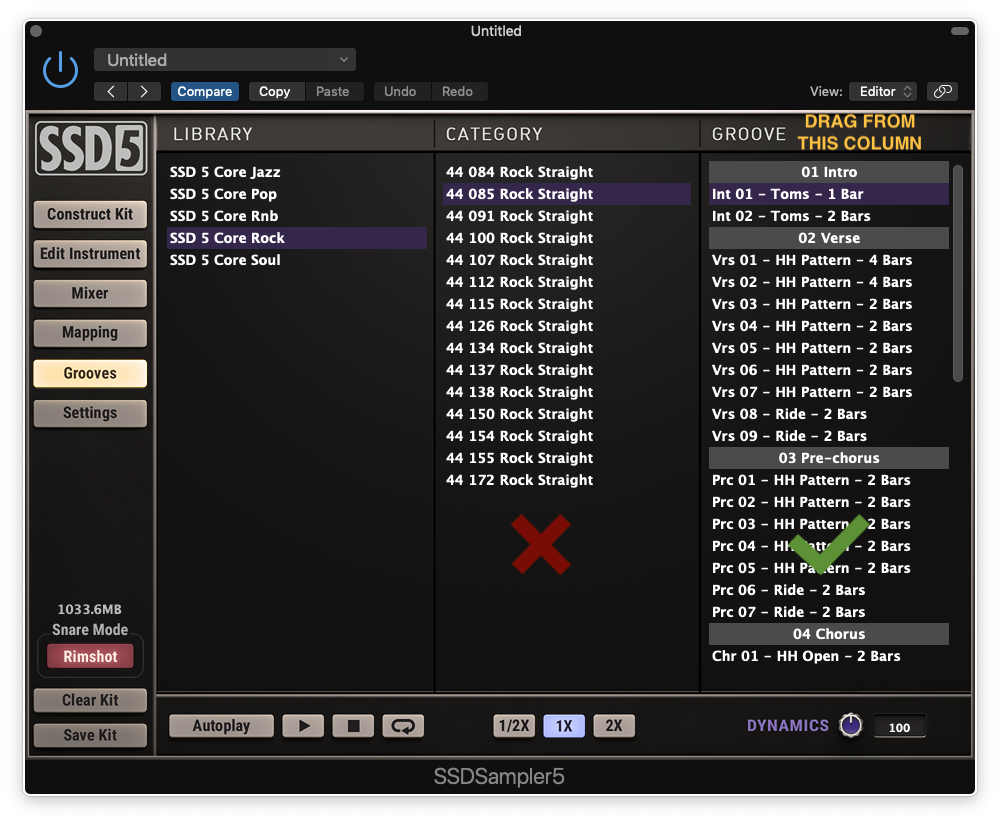Click the link chain icon button
The image size is (1000, 823).
[x=943, y=92]
